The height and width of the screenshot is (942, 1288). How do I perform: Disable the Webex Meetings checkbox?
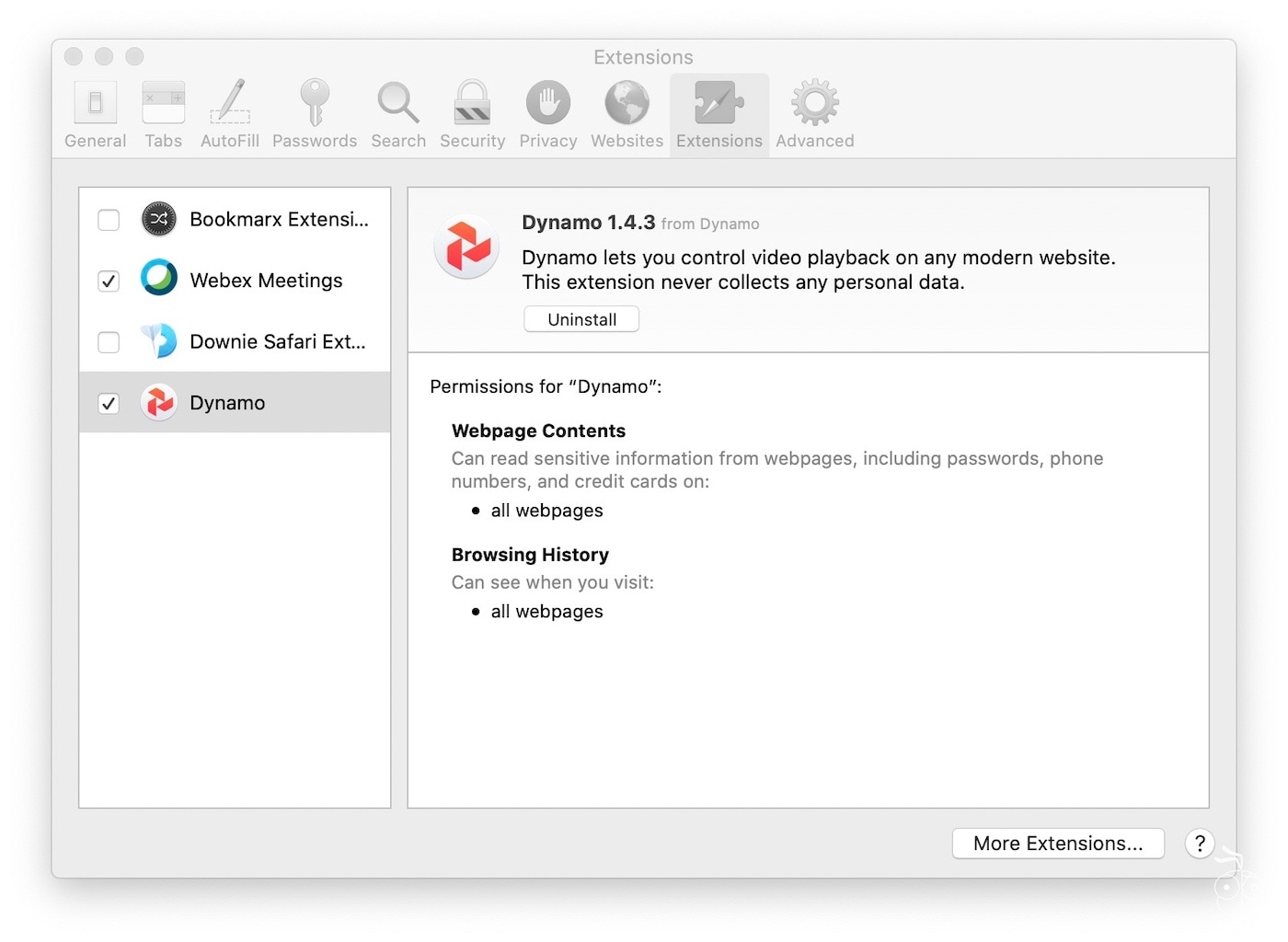coord(109,281)
